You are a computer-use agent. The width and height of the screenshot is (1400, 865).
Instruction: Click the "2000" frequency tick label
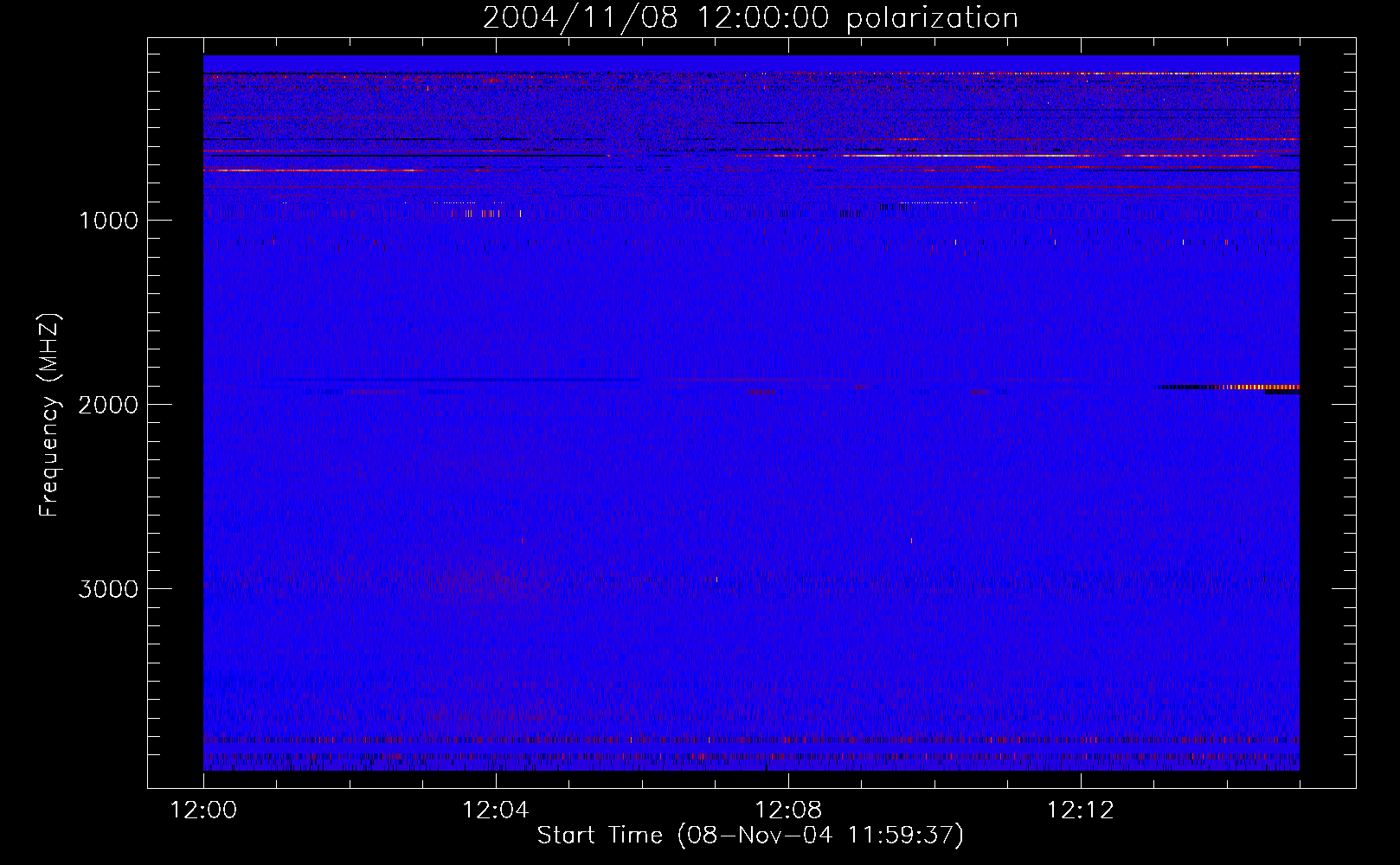[x=108, y=405]
